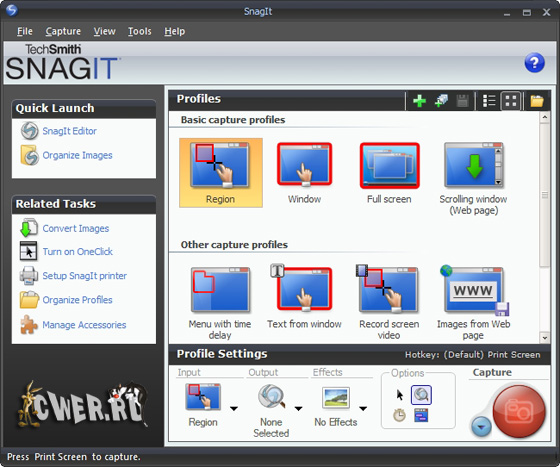Image resolution: width=560 pixels, height=467 pixels.
Task: Toggle preview in editor option
Action: pyautogui.click(x=421, y=395)
